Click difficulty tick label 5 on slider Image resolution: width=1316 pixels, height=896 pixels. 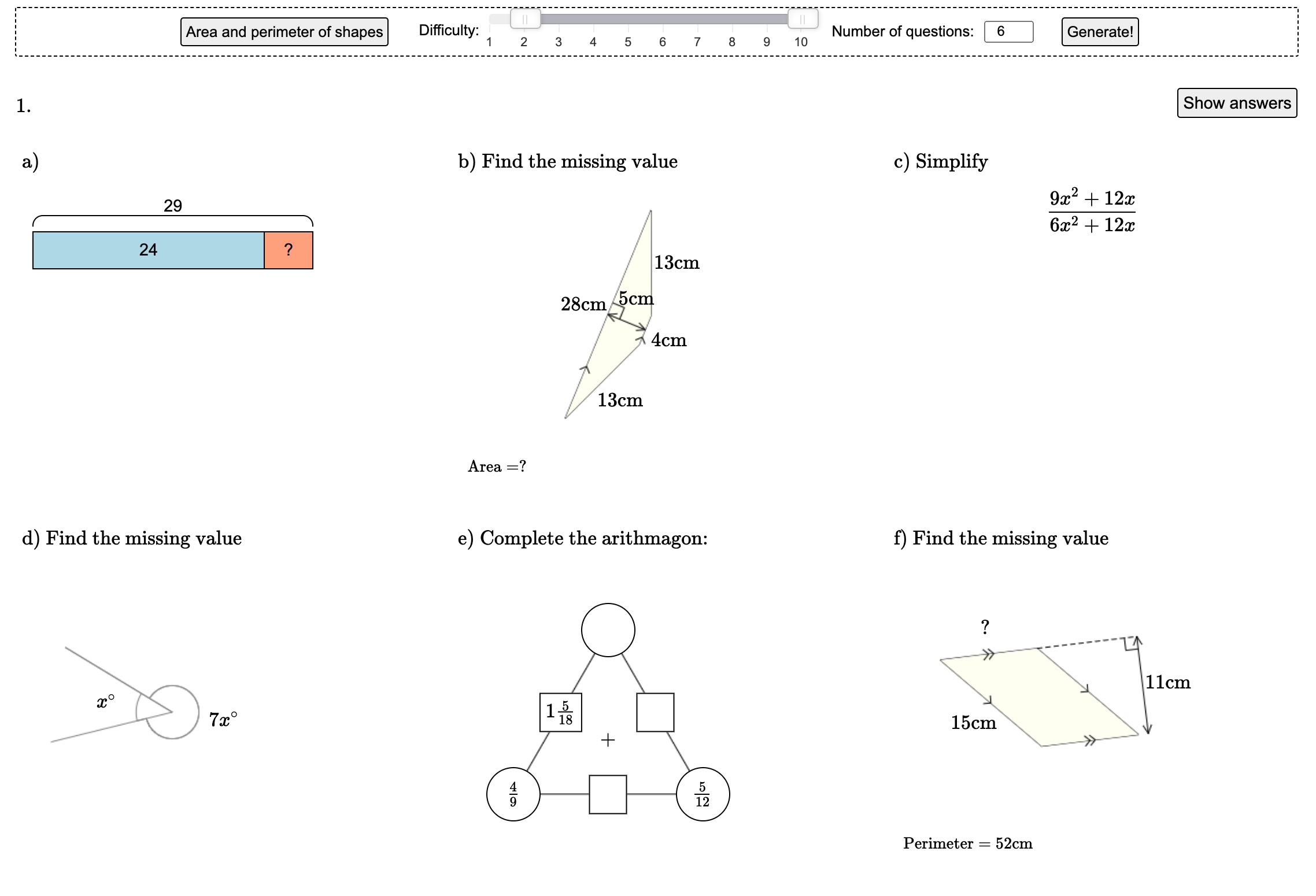pos(627,42)
